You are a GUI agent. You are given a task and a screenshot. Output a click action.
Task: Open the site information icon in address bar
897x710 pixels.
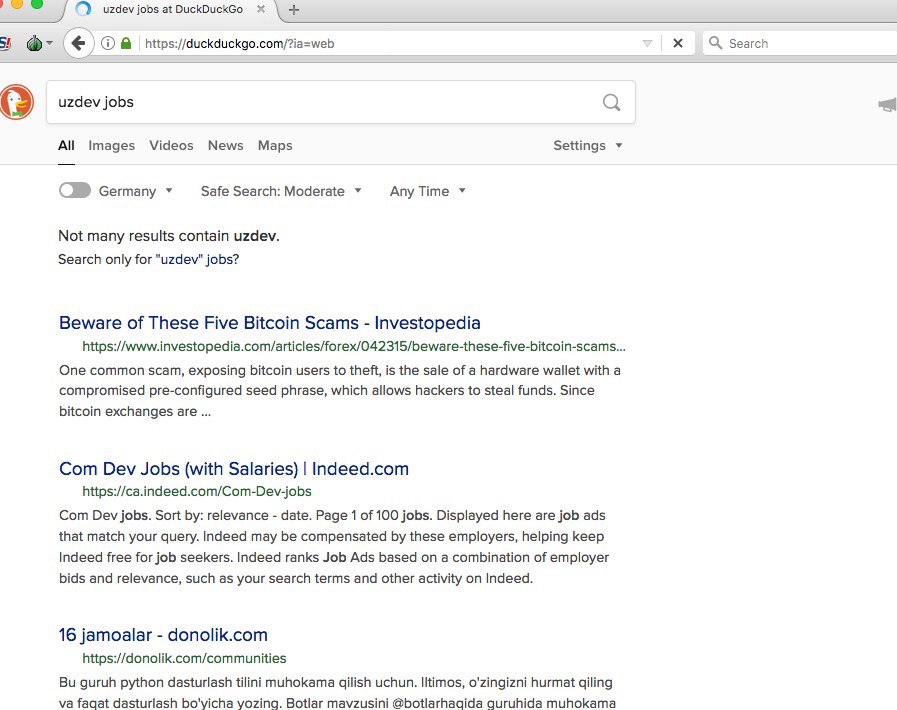108,43
